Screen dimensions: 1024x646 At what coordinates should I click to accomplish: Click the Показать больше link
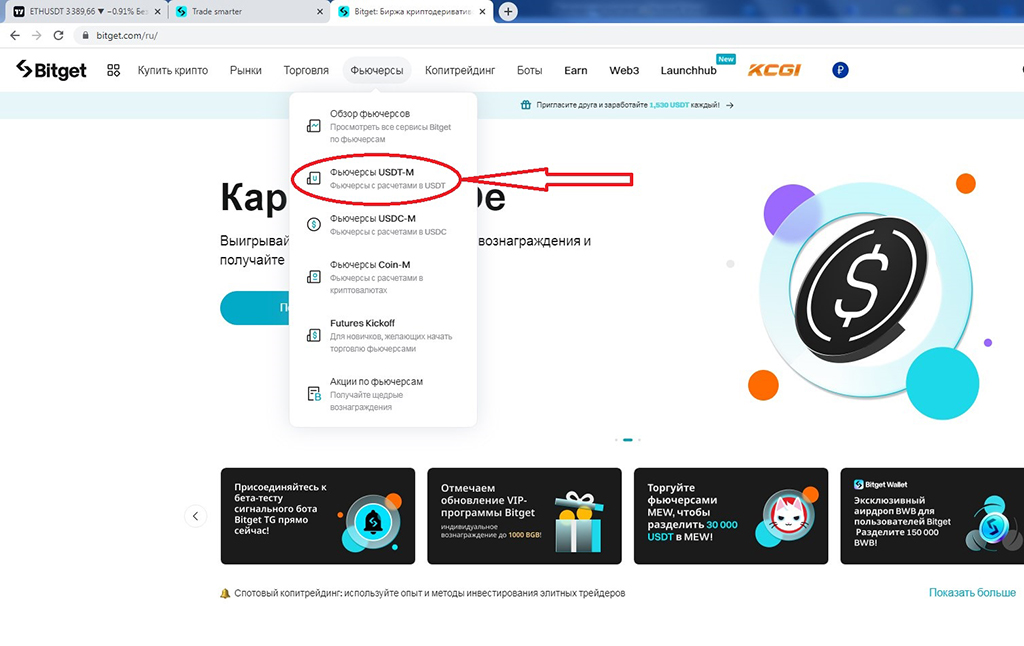[971, 593]
